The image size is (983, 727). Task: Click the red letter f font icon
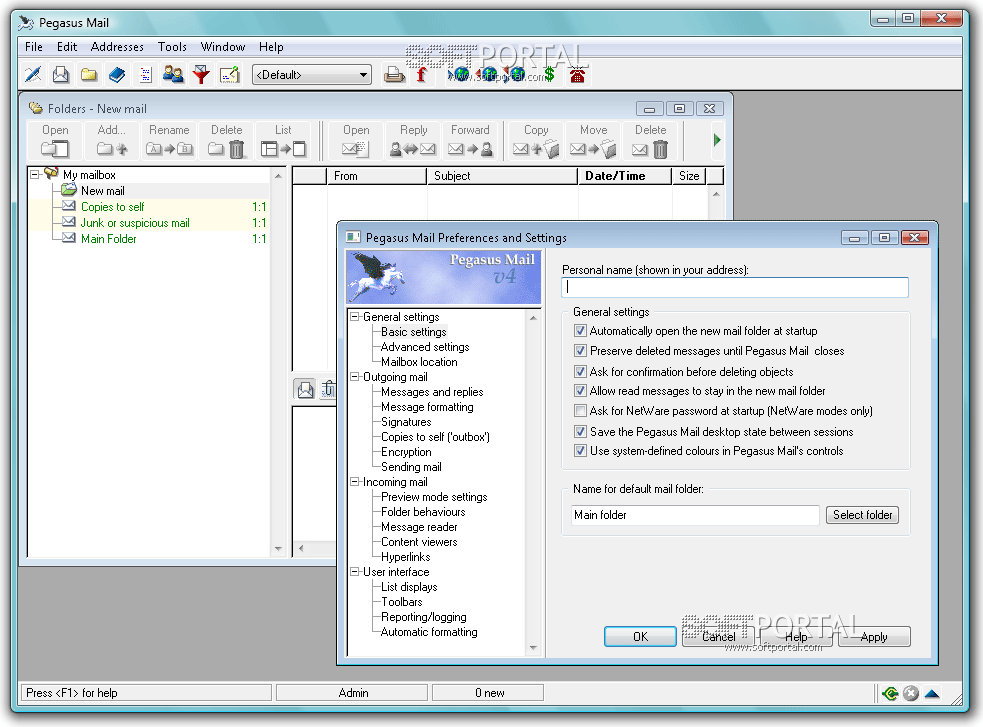click(422, 75)
